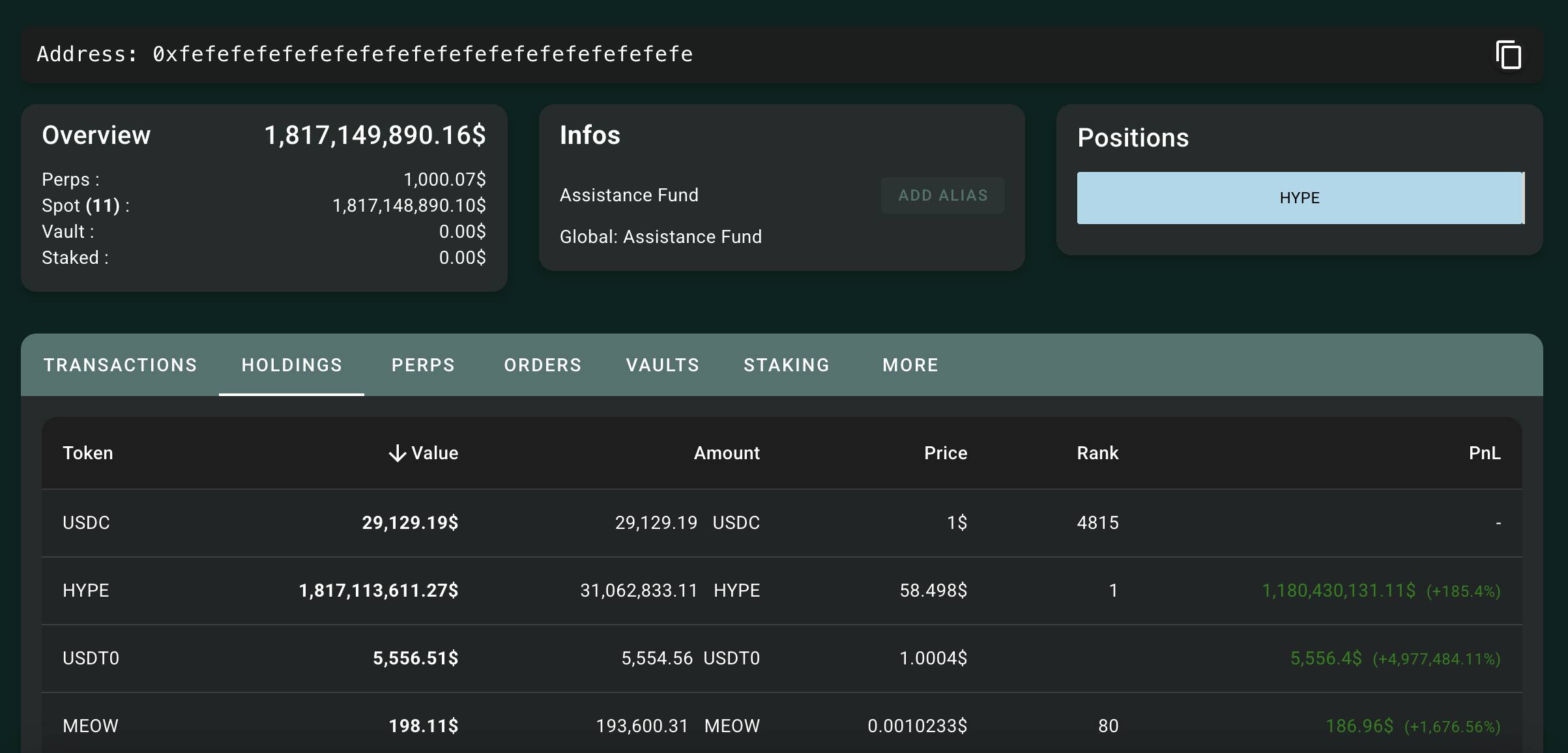Viewport: 1568px width, 753px height.
Task: Sort table by PnL column header
Action: tap(1485, 453)
